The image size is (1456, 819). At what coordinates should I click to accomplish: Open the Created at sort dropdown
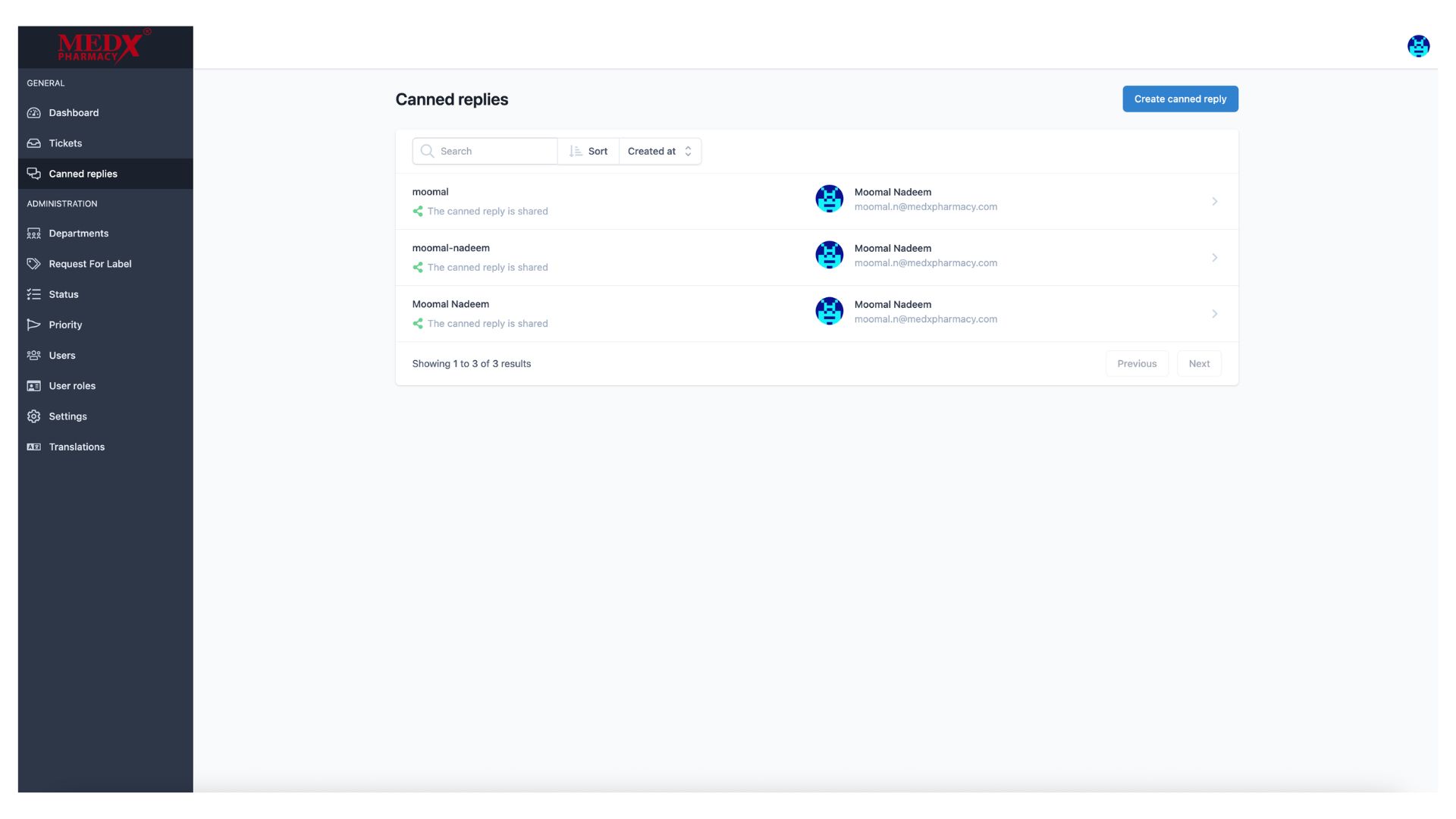(660, 151)
